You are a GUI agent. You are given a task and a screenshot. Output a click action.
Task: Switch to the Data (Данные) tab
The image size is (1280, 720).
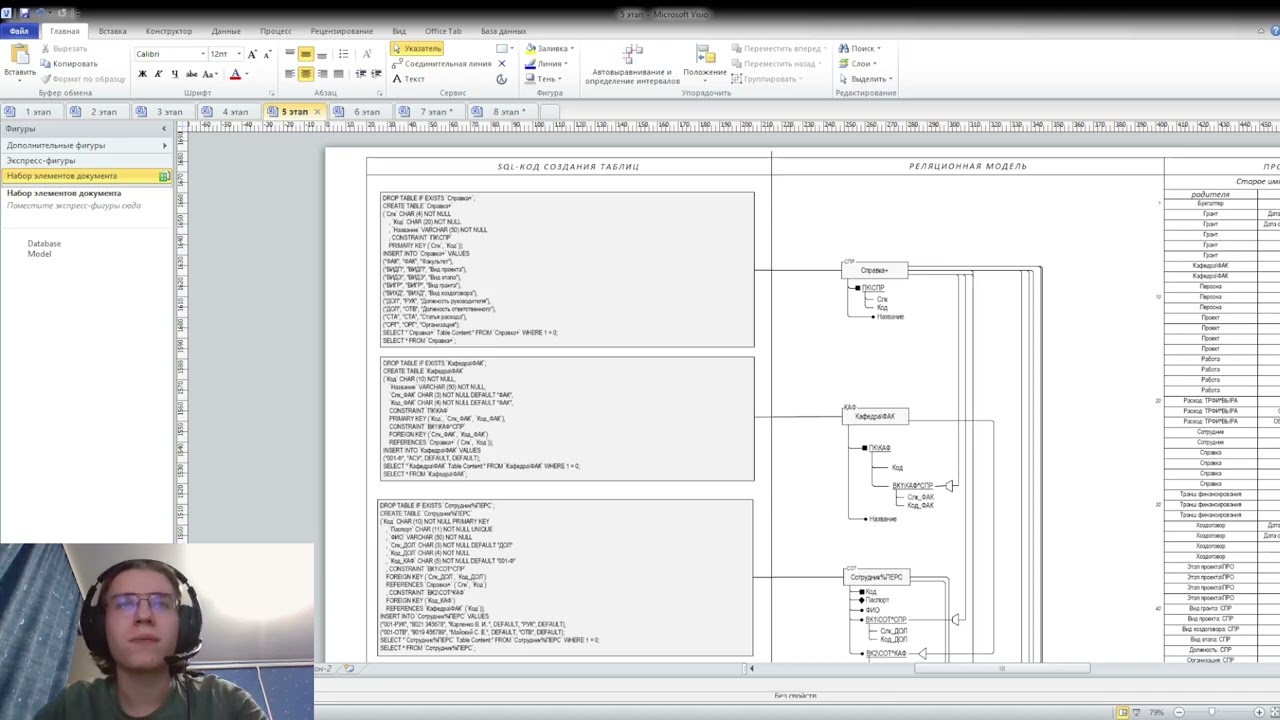(226, 31)
